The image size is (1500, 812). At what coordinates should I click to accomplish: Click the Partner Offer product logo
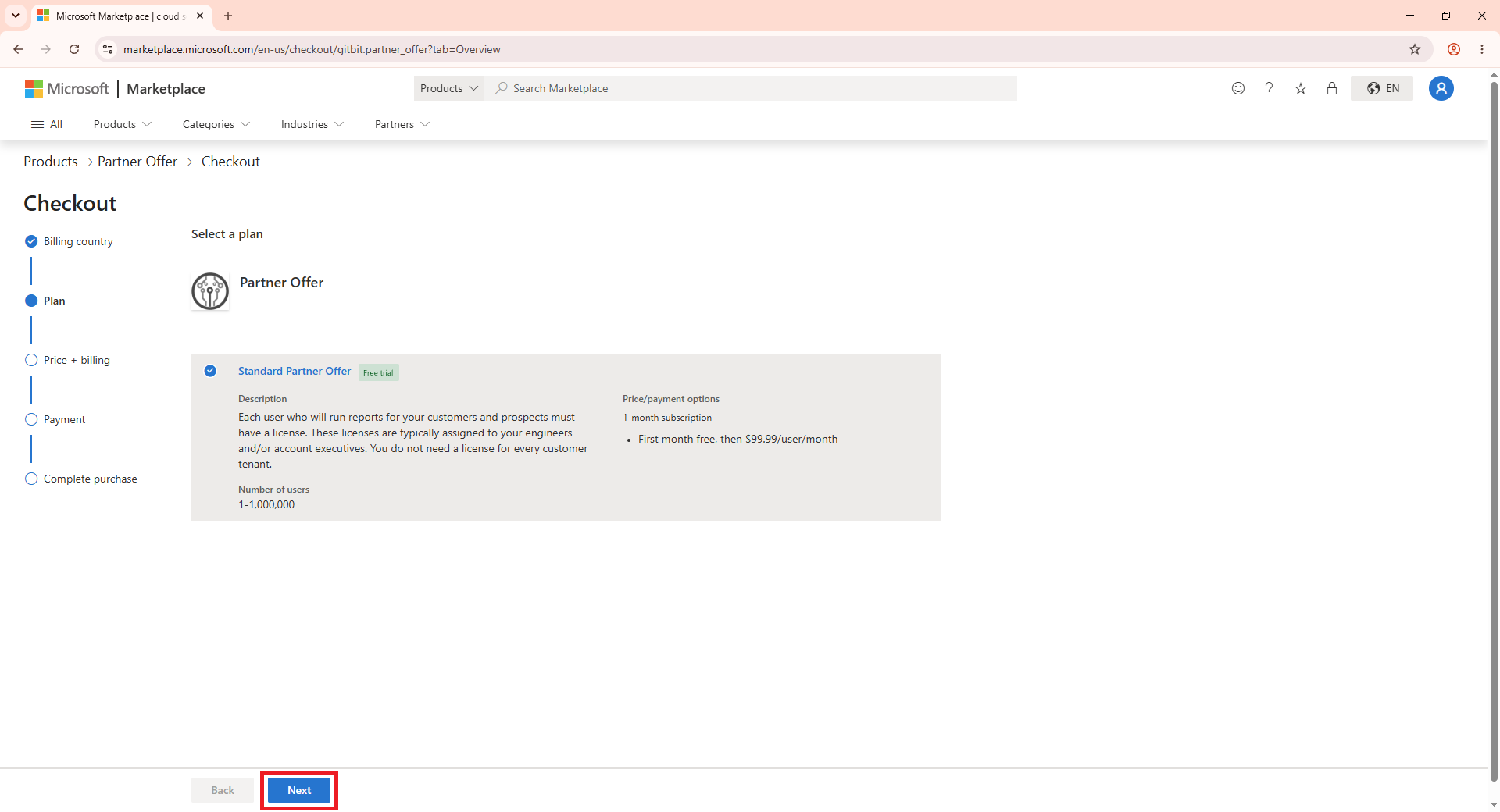[x=210, y=291]
